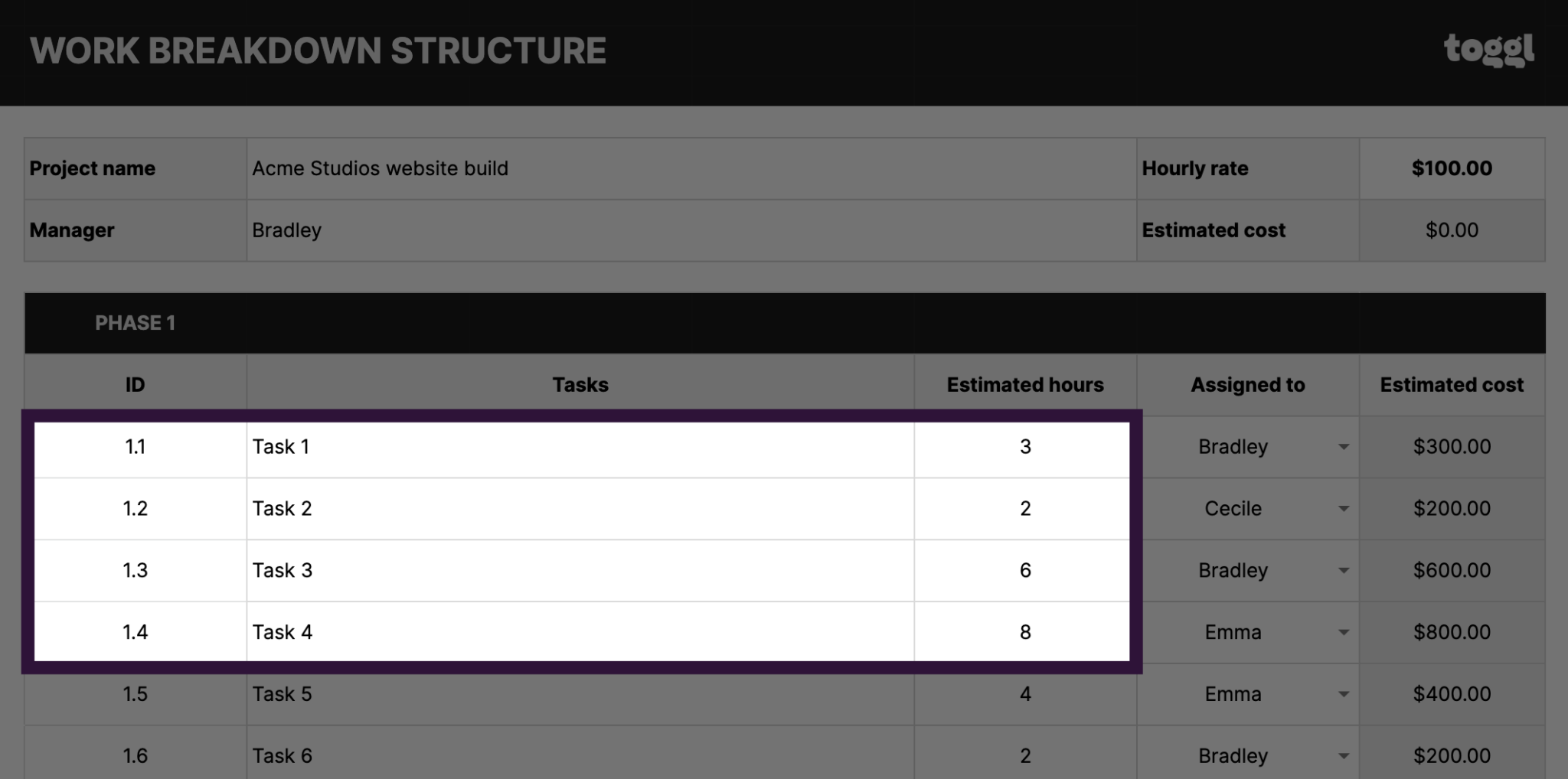Open Assigned to dropdown for Task 2

pos(1343,509)
